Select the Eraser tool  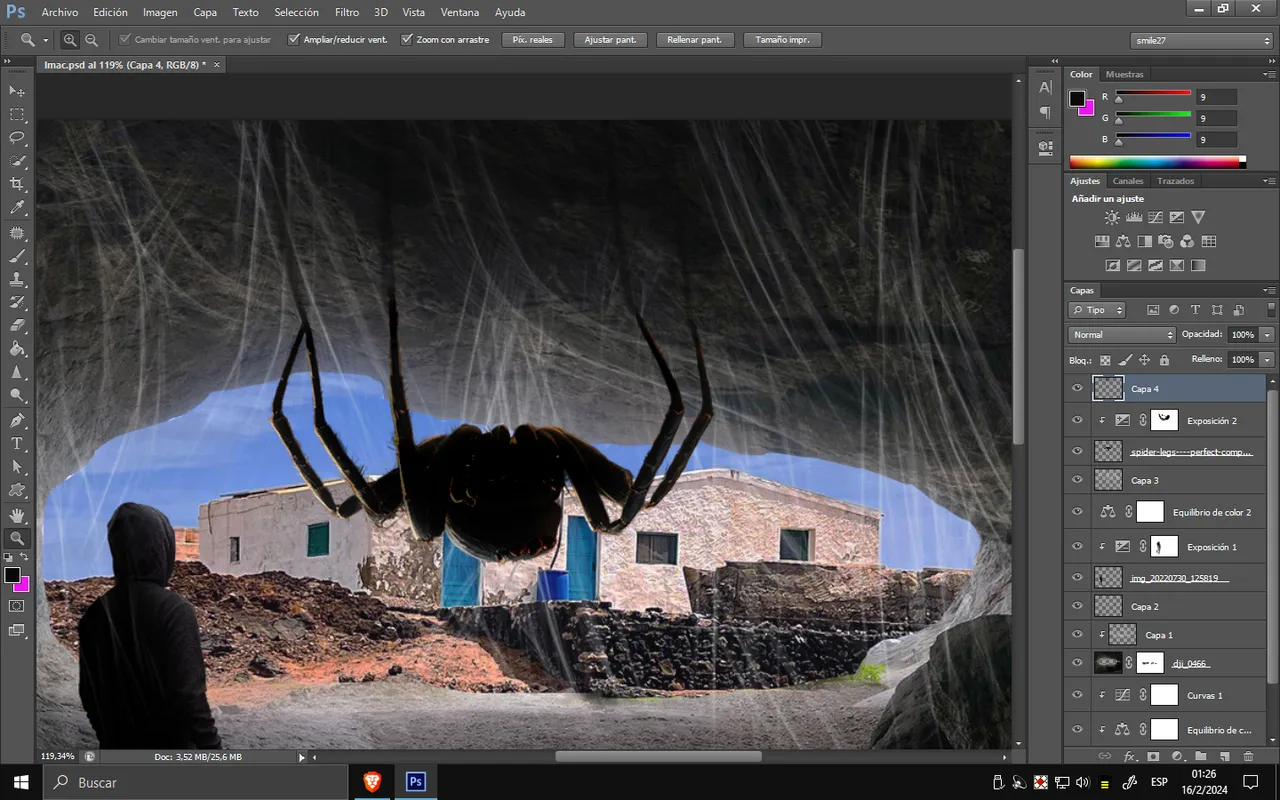(x=17, y=326)
